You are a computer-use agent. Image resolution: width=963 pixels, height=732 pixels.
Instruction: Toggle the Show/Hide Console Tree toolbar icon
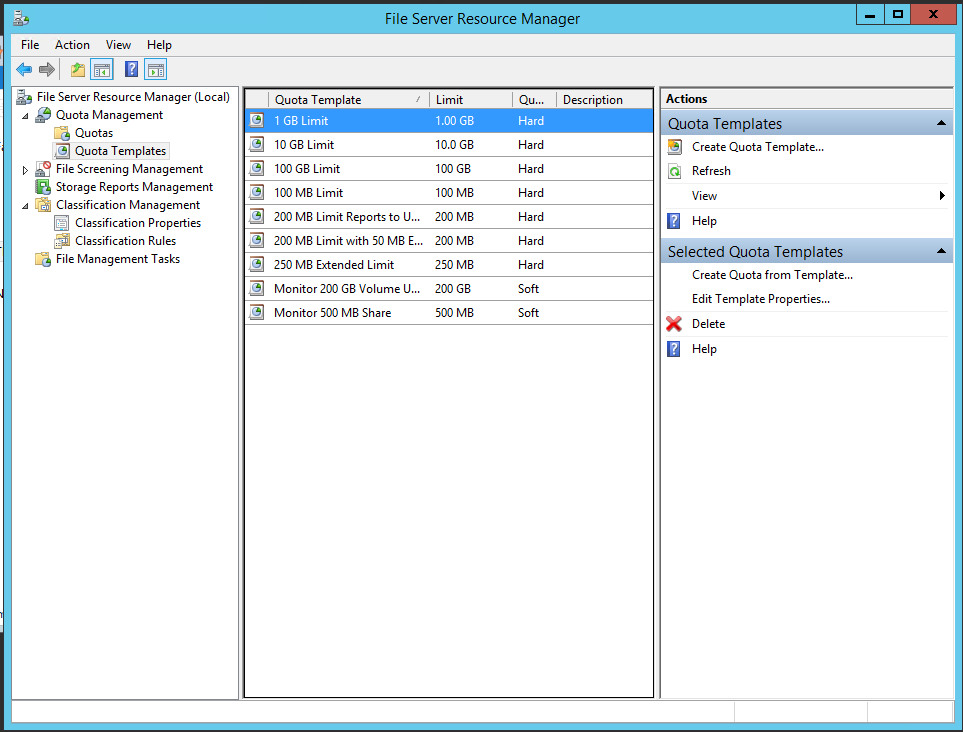coord(102,69)
